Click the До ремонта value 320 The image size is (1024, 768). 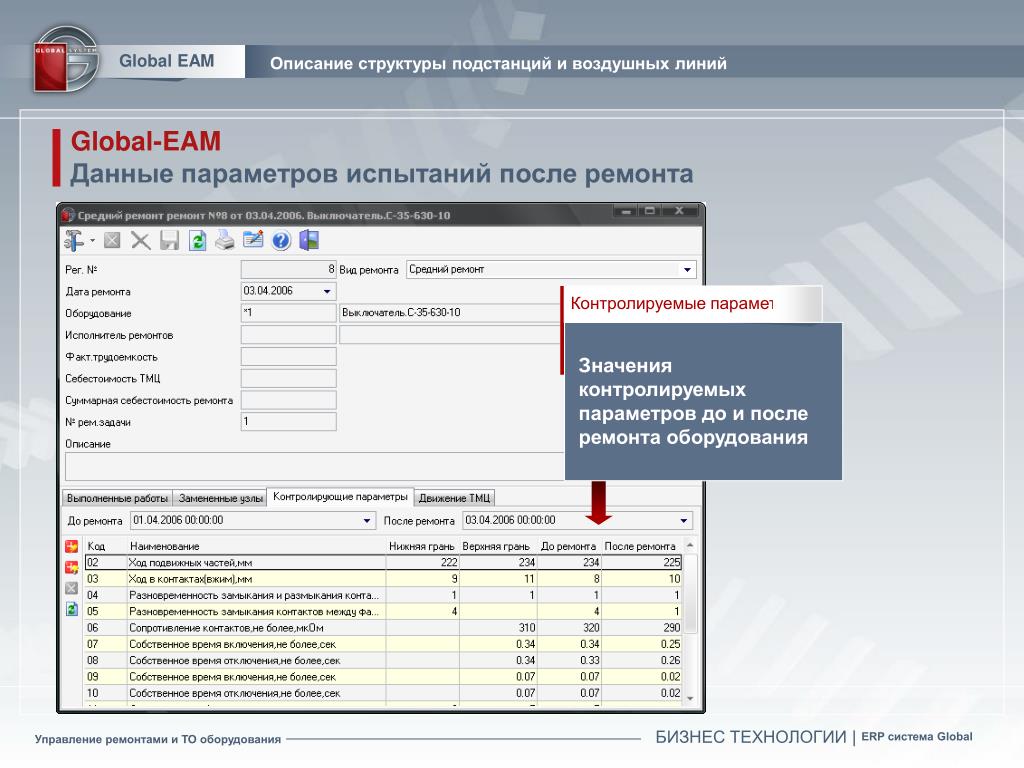point(569,628)
